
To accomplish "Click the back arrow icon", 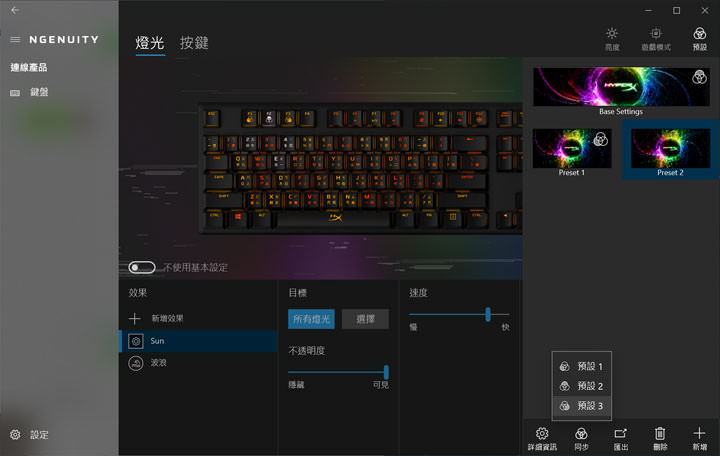I will (x=15, y=10).
